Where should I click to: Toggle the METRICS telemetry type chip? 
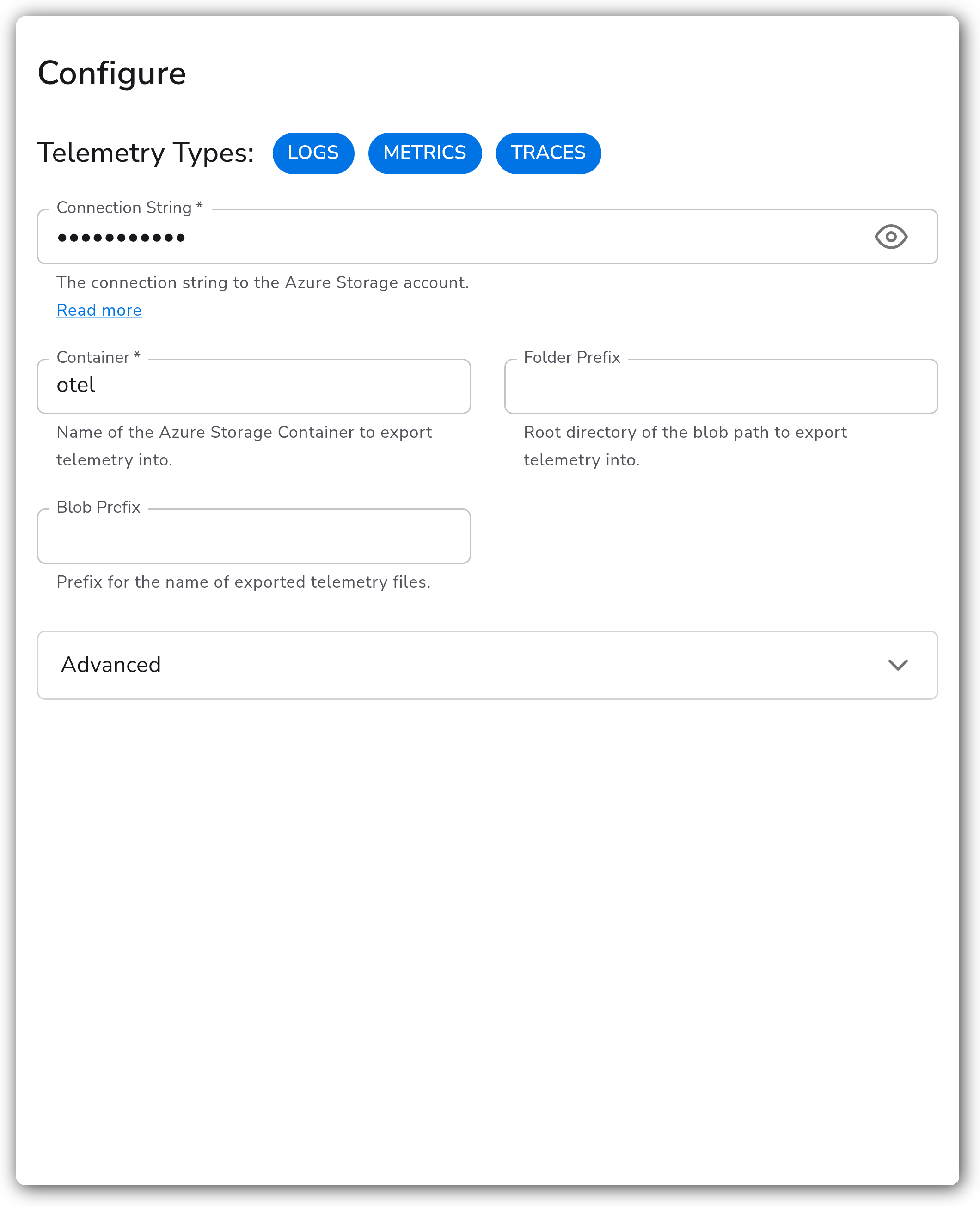pos(424,153)
